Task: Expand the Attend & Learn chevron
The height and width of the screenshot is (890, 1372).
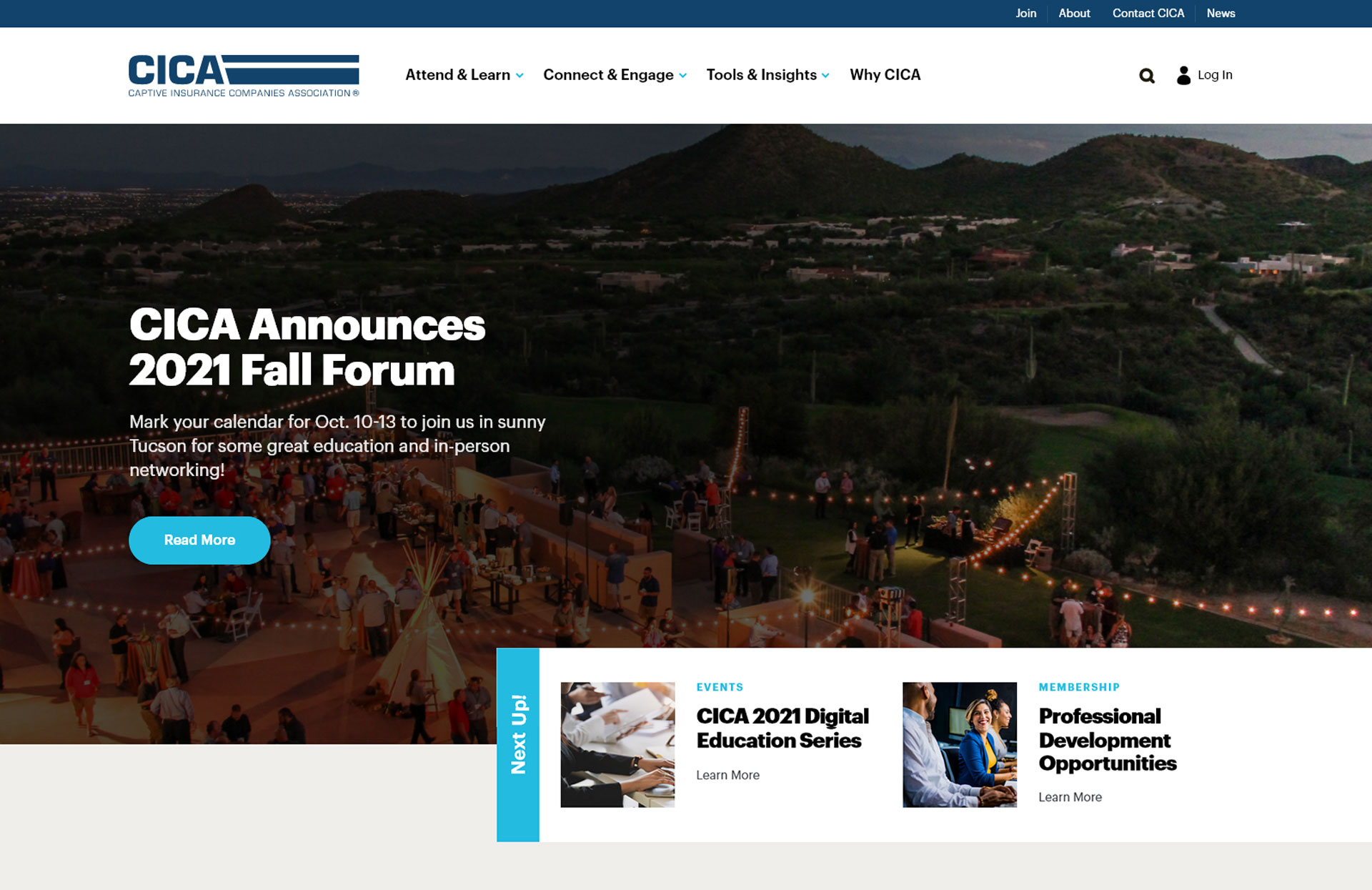Action: [520, 76]
